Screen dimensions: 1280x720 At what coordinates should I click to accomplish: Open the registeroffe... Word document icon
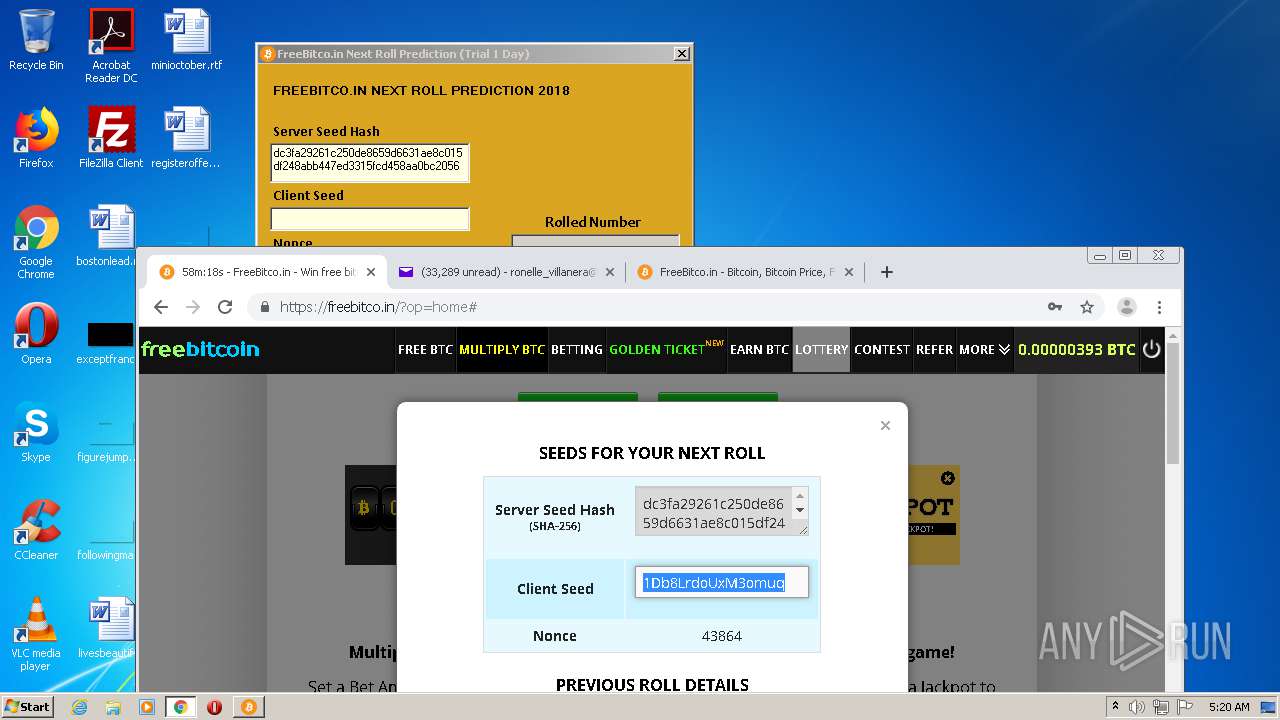(x=187, y=138)
